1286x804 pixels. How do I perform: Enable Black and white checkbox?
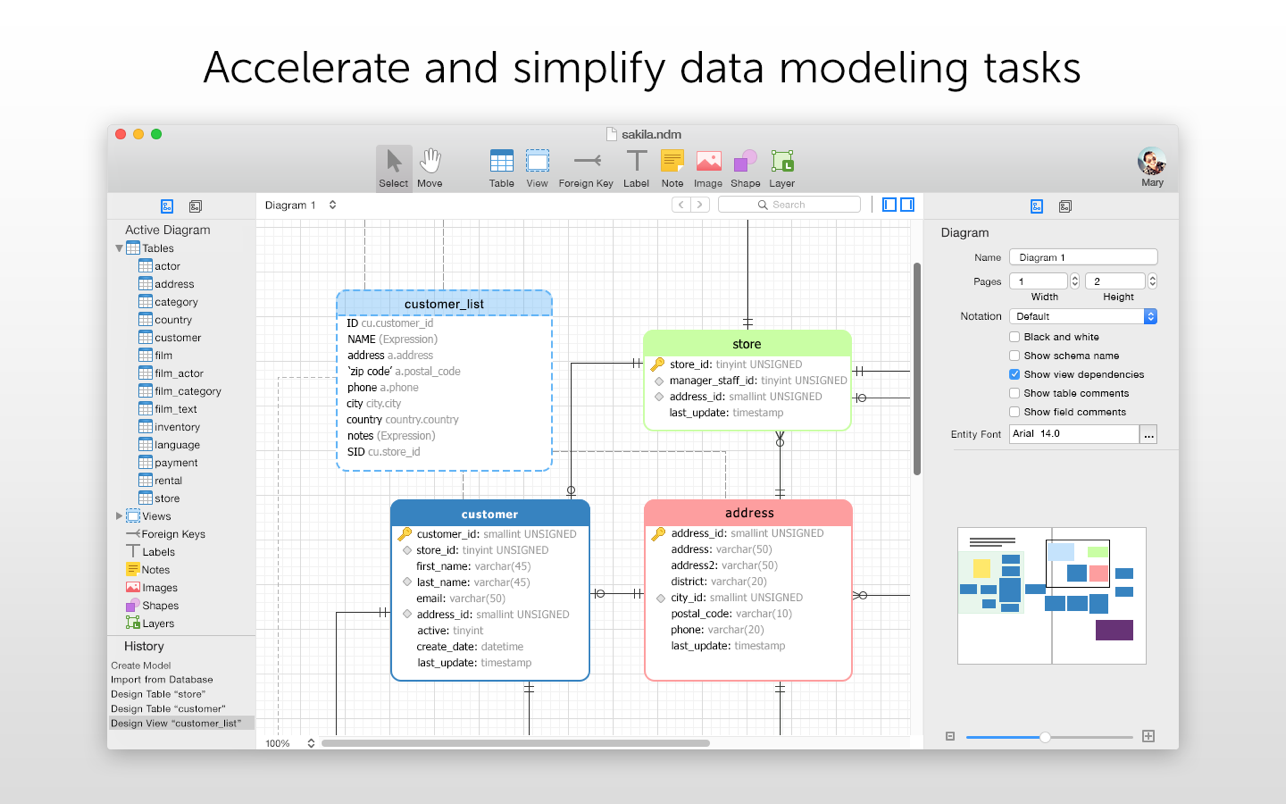(x=1014, y=337)
